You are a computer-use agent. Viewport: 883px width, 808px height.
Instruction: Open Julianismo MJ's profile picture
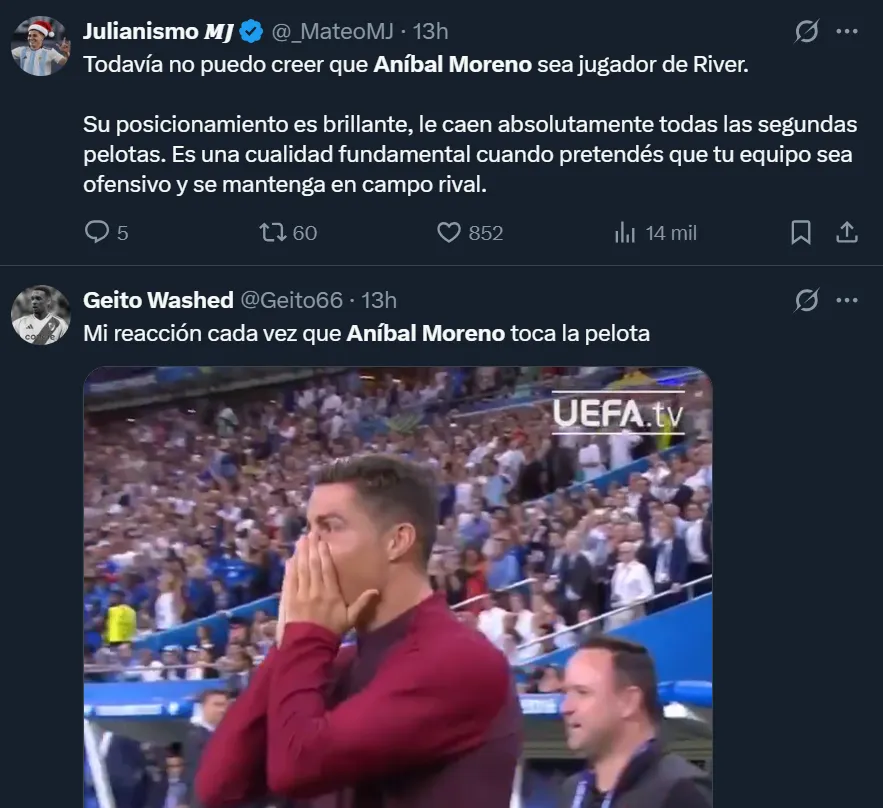pyautogui.click(x=41, y=45)
